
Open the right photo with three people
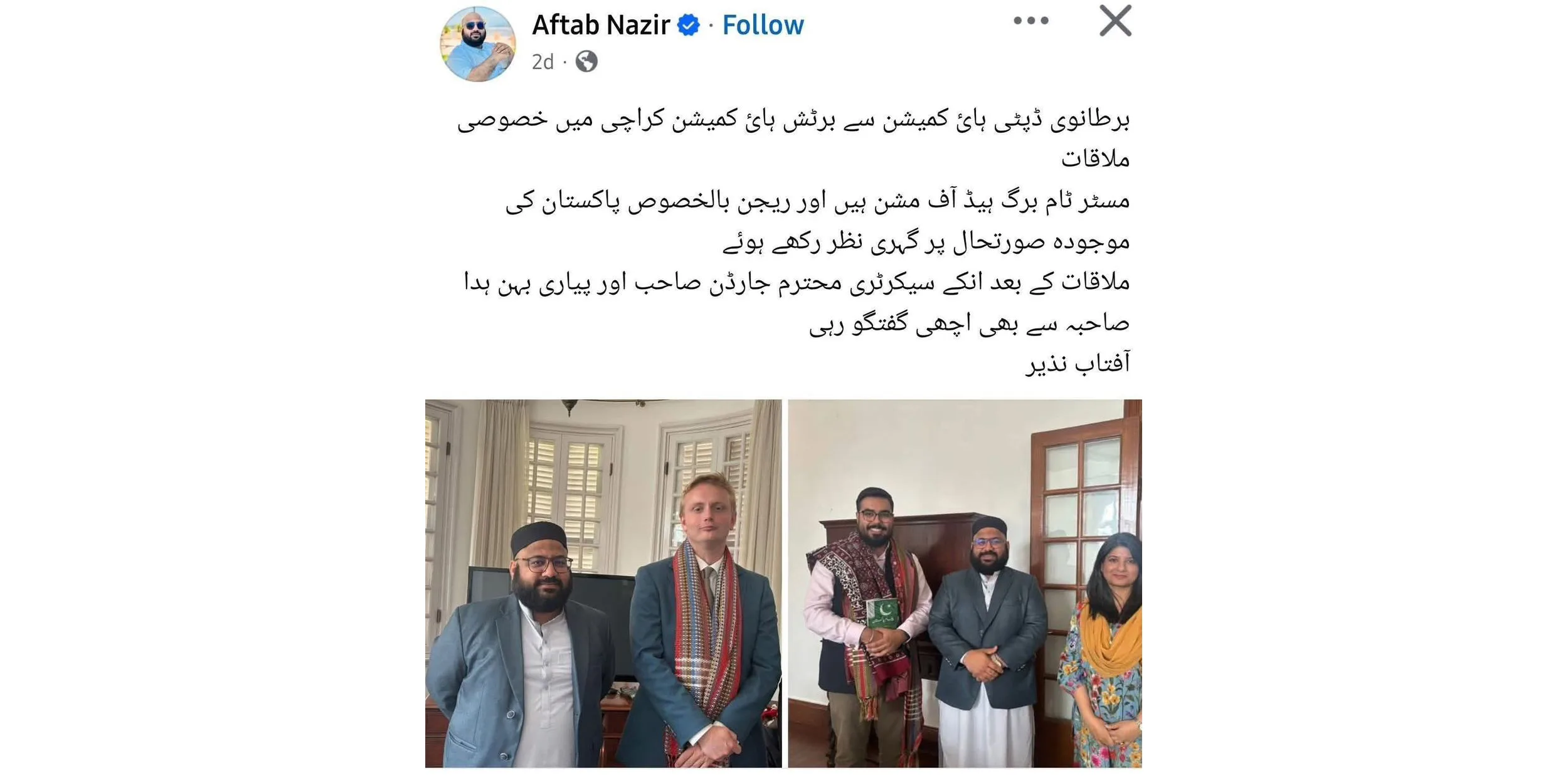(965, 583)
